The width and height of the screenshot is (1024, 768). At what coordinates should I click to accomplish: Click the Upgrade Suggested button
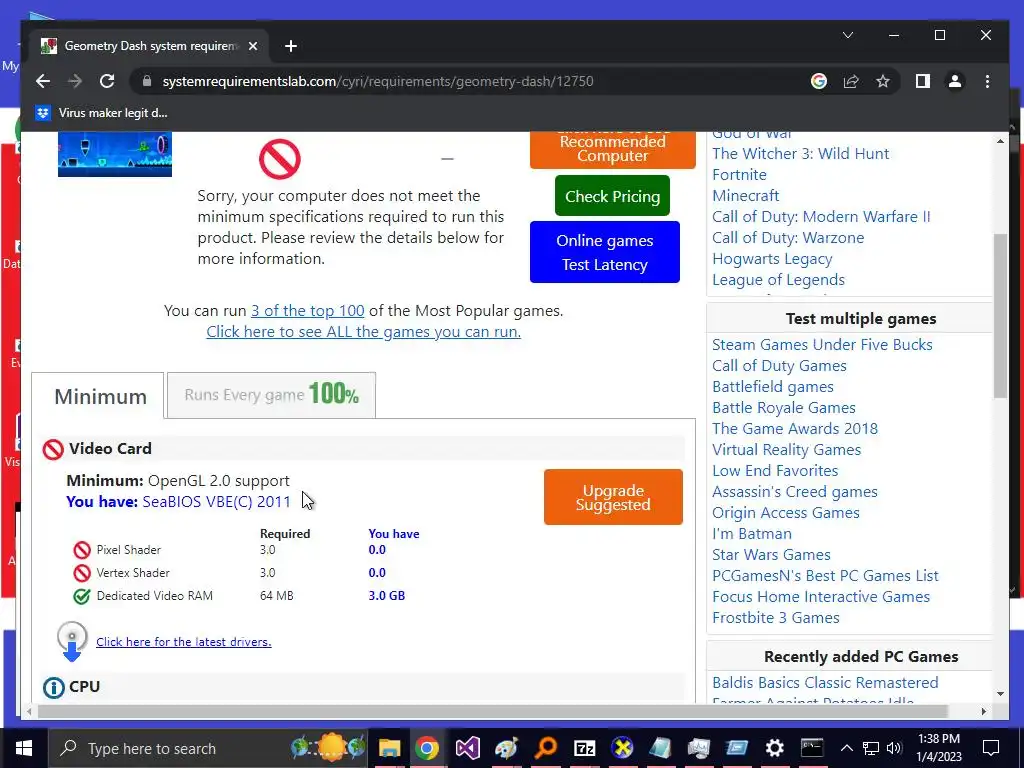613,497
